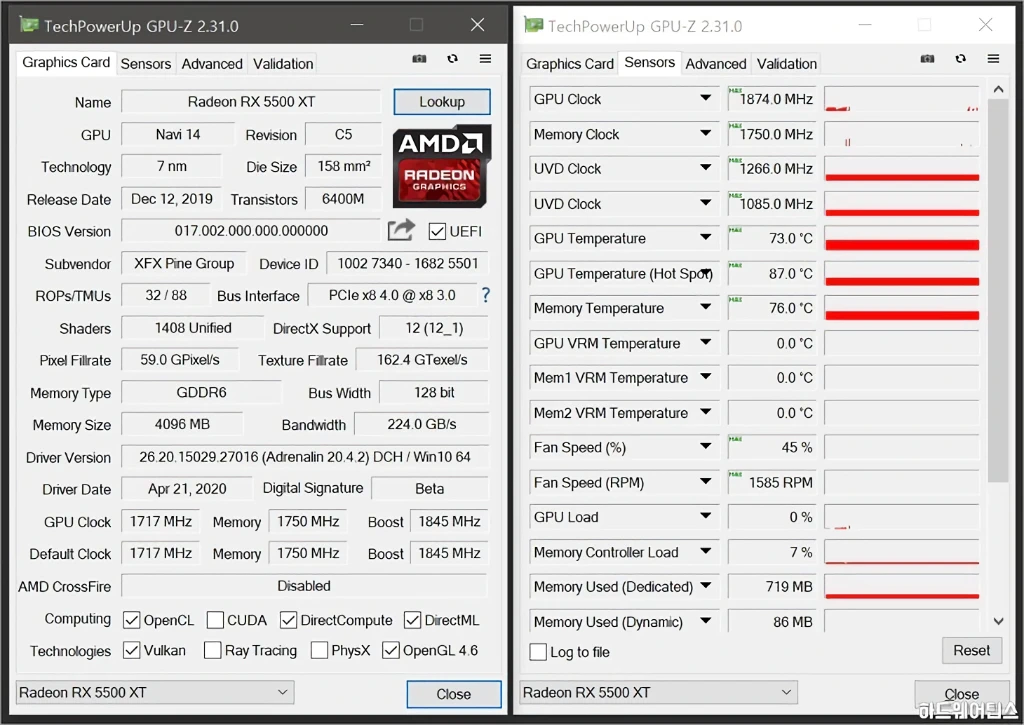Click camera icon in Sensors window

tap(927, 59)
